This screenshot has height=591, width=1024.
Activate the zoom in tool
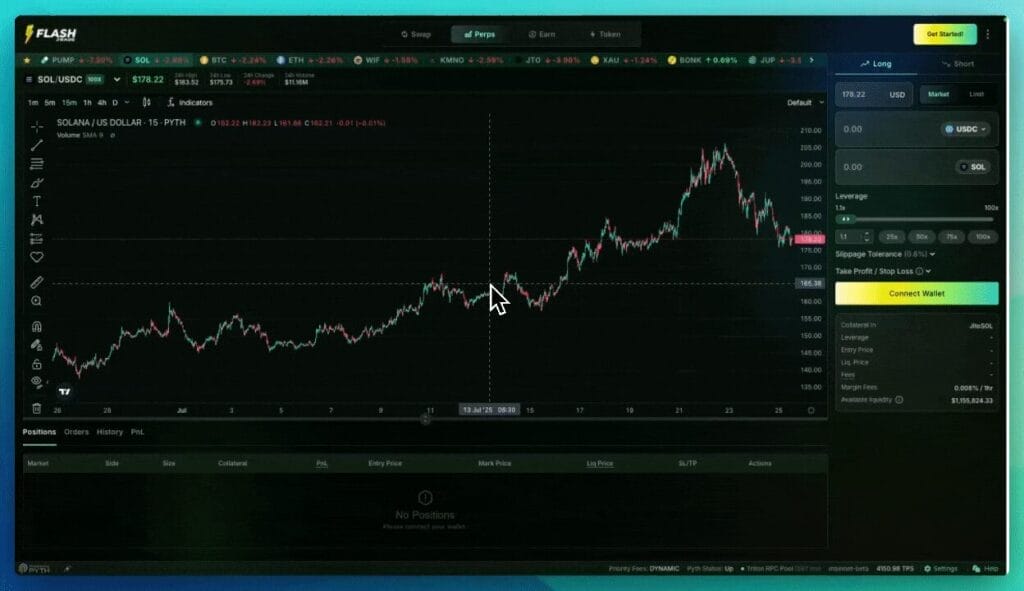[37, 301]
